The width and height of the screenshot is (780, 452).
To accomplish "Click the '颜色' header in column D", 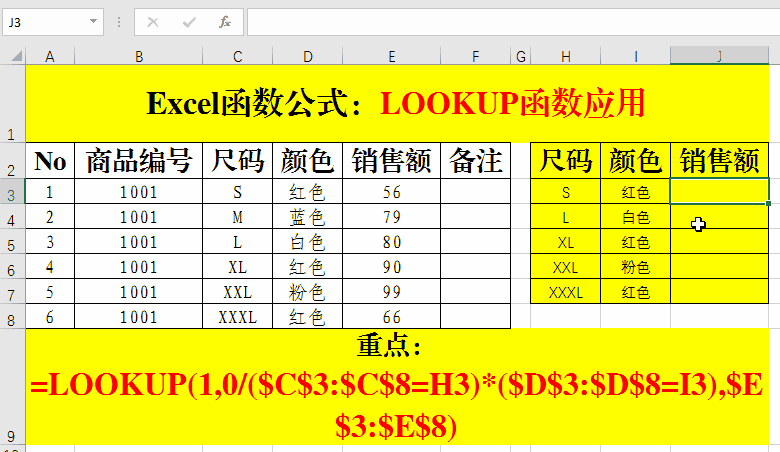I will coord(308,161).
